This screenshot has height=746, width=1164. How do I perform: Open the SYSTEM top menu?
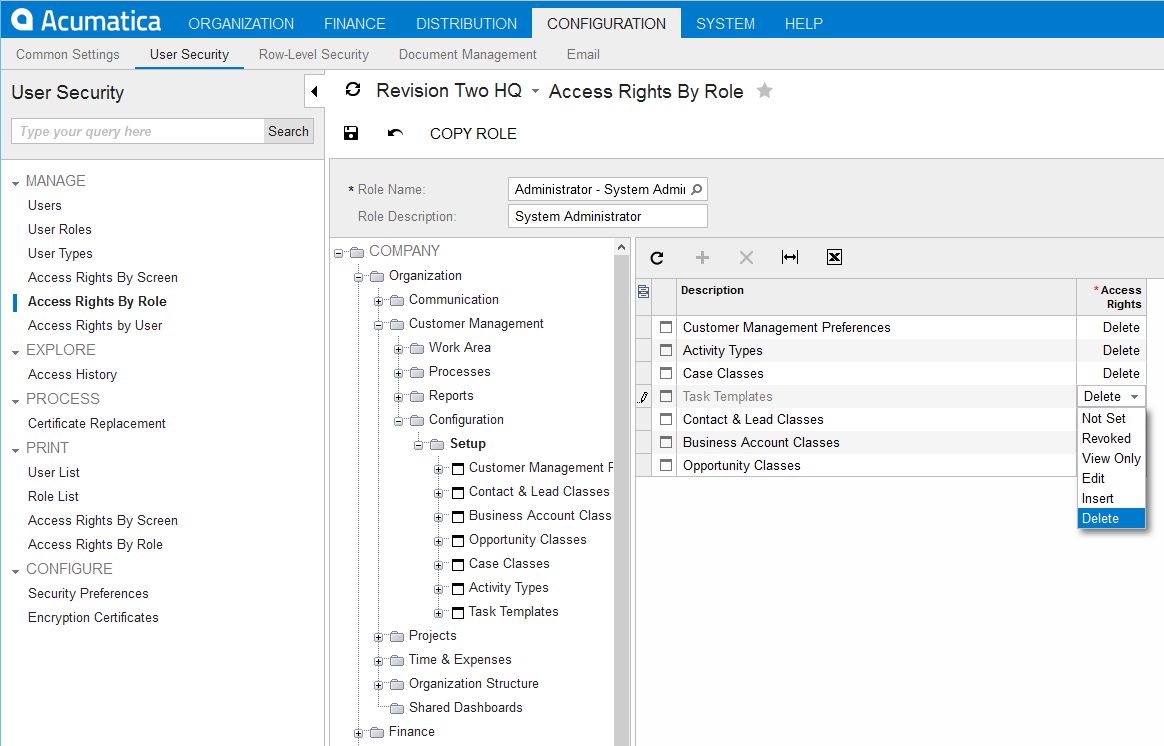click(x=725, y=24)
